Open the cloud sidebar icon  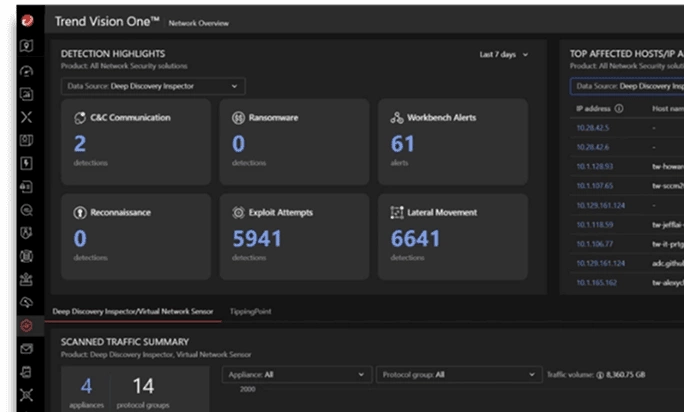coord(27,302)
